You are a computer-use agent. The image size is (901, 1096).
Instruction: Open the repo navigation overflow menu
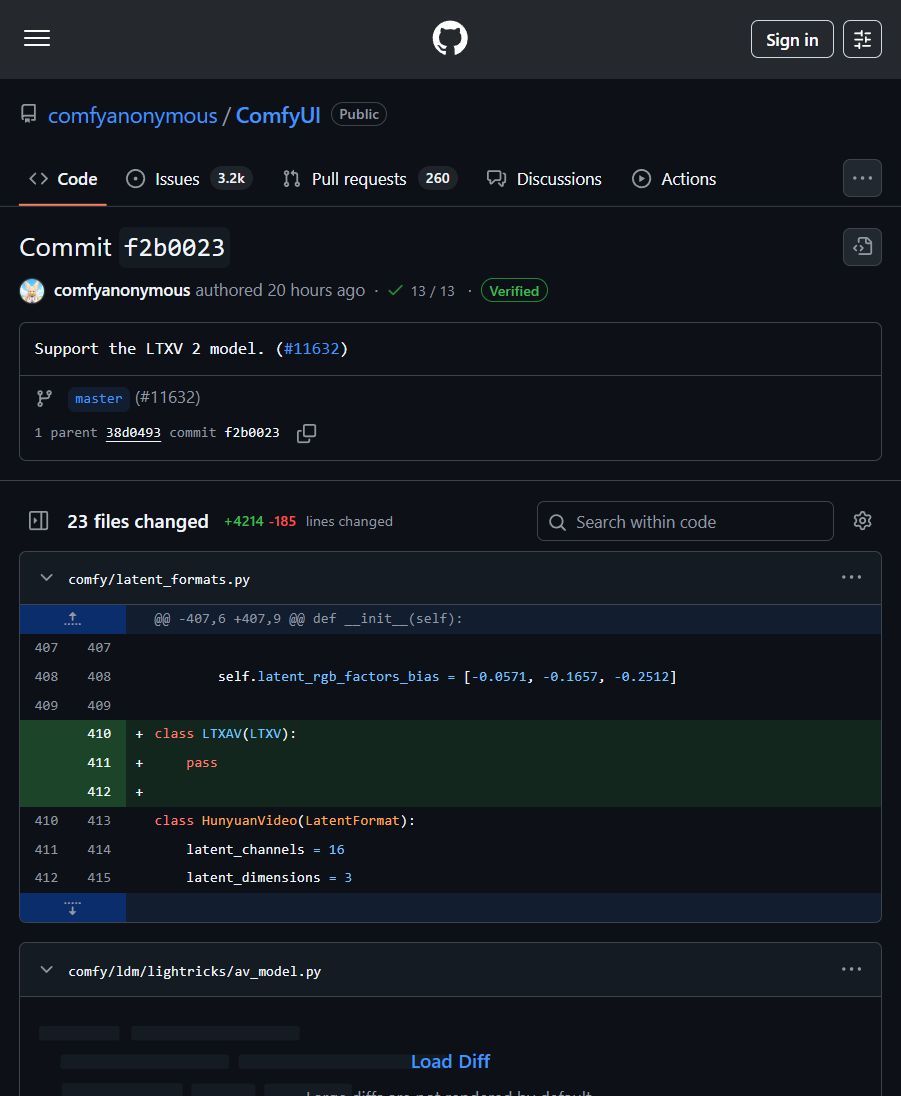[862, 178]
